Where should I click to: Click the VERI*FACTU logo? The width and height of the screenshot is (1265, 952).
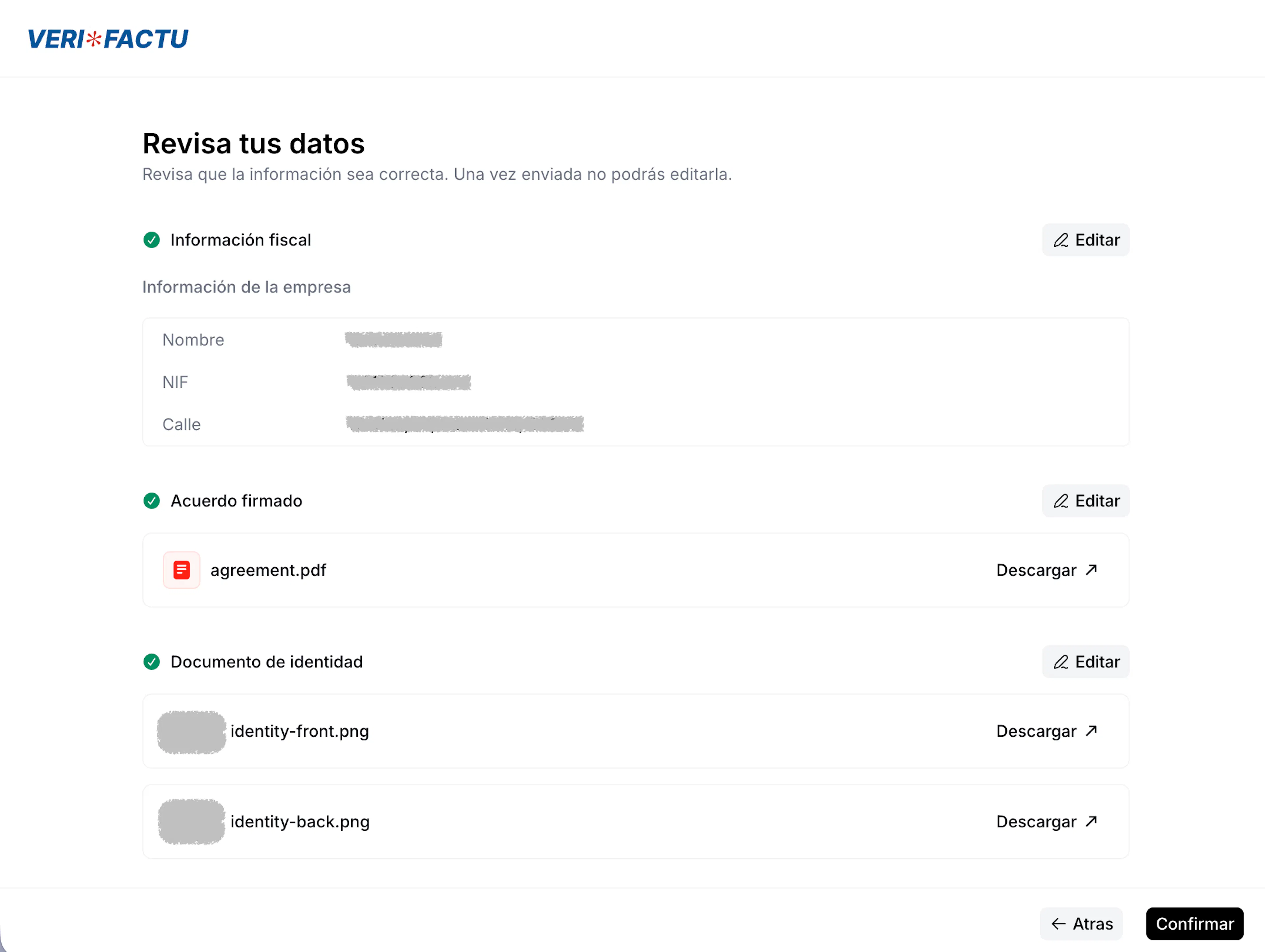coord(107,39)
